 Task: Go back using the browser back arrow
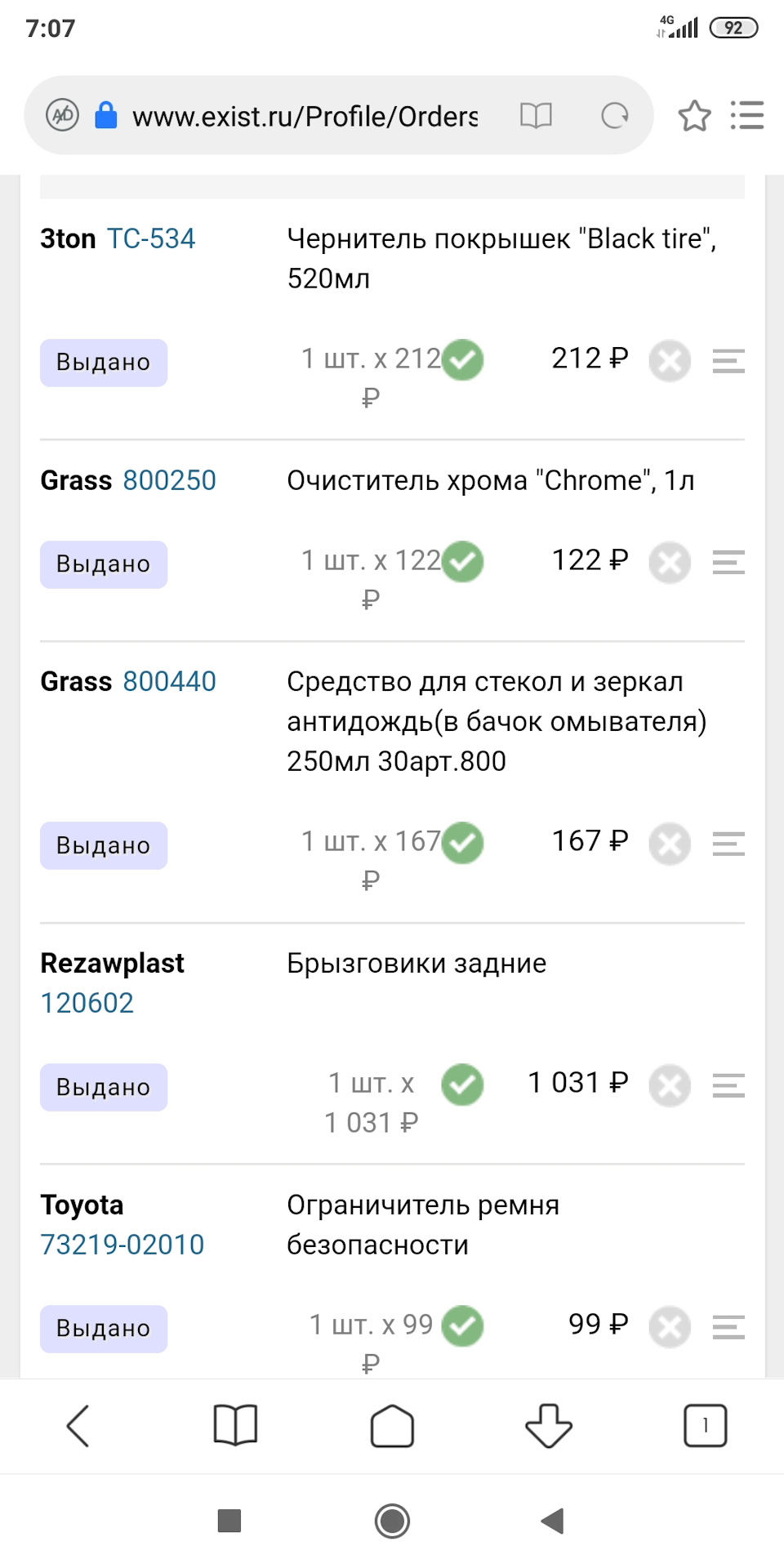click(78, 1426)
